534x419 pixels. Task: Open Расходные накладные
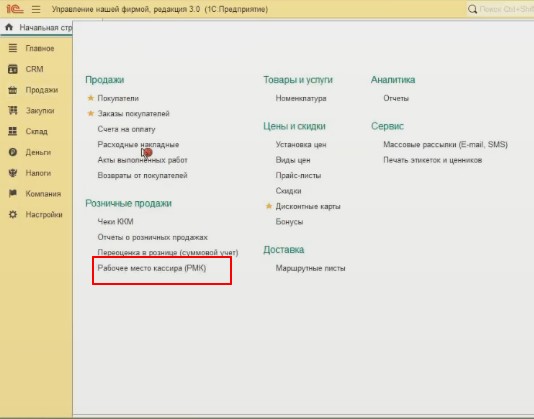(x=138, y=144)
